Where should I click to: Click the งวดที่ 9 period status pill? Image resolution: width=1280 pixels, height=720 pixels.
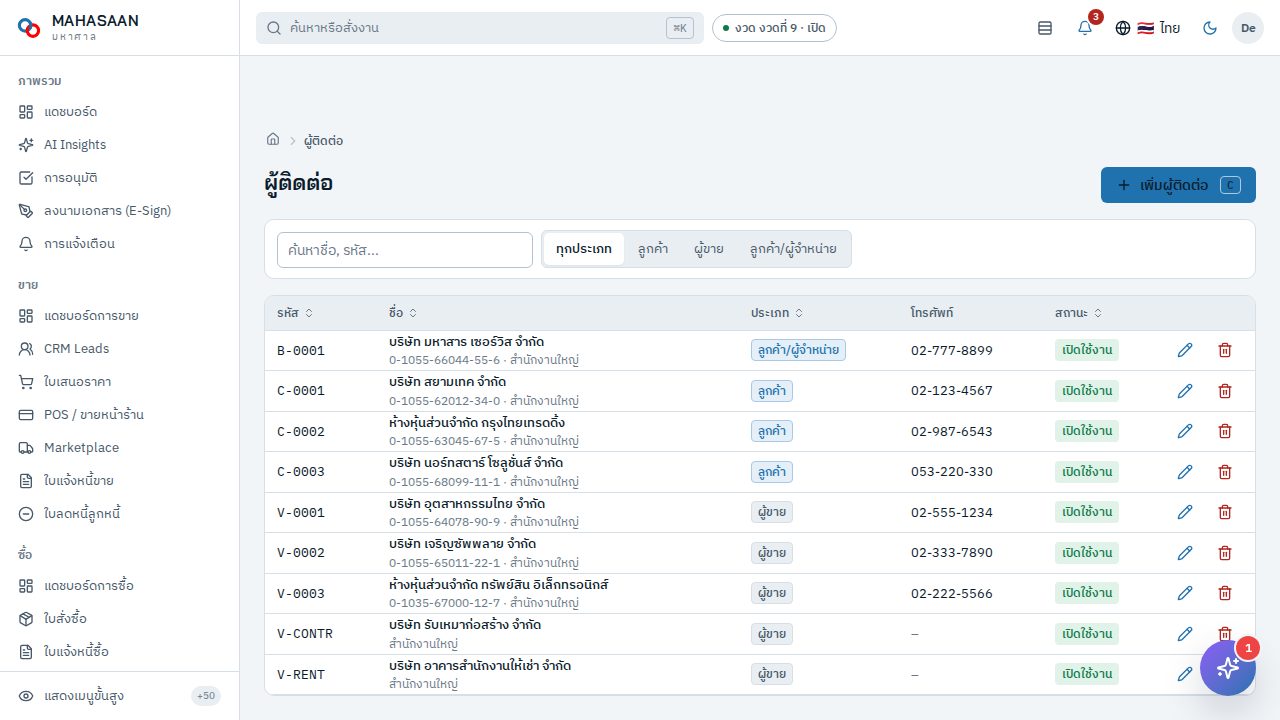774,28
